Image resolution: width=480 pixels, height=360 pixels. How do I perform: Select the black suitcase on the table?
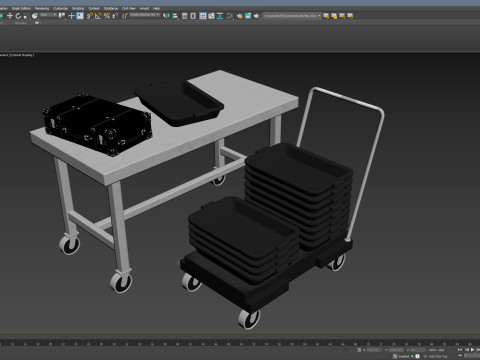(97, 125)
